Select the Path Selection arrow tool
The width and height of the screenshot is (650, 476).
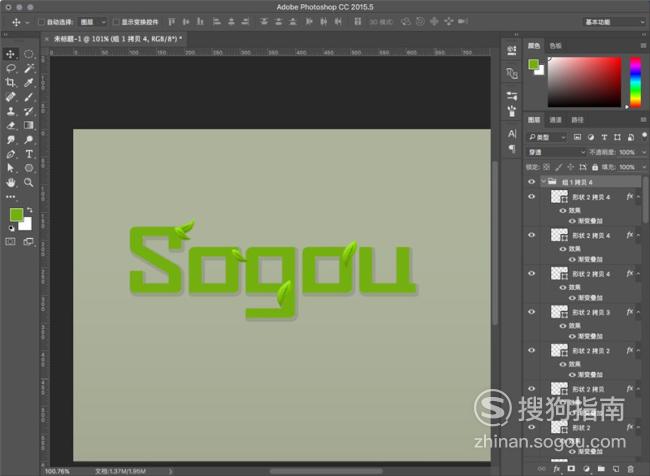click(10, 168)
